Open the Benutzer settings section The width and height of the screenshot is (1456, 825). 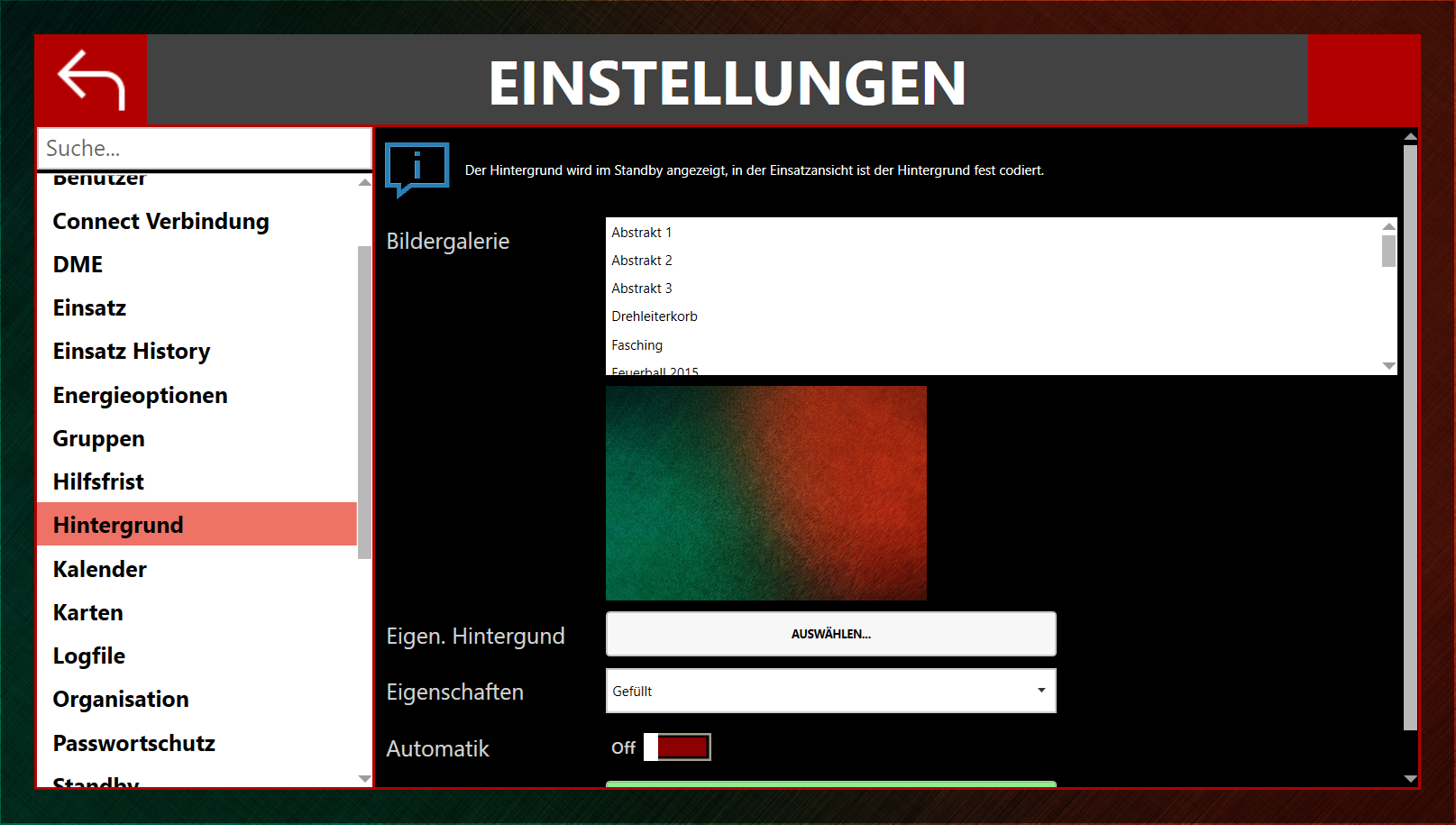tap(100, 178)
